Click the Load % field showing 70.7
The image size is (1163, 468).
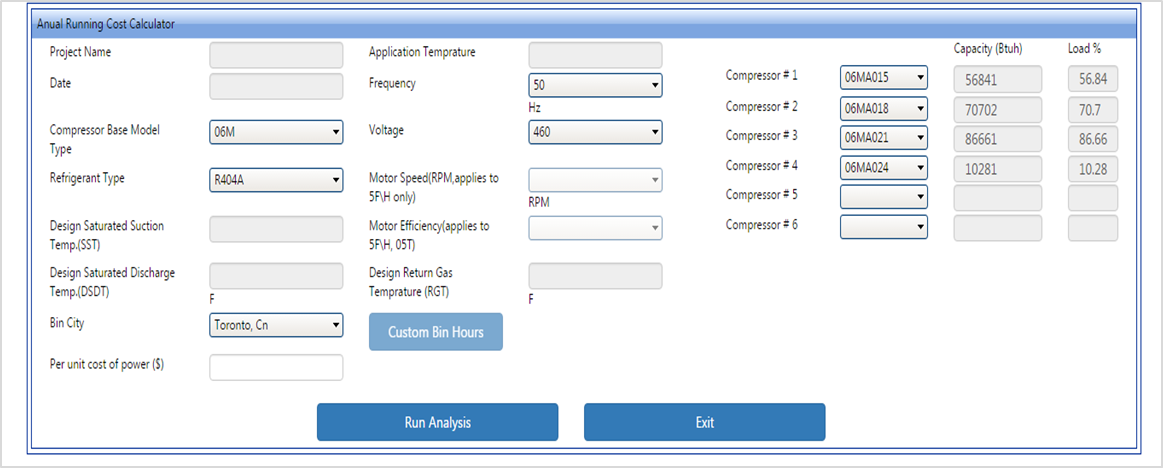click(x=1093, y=110)
